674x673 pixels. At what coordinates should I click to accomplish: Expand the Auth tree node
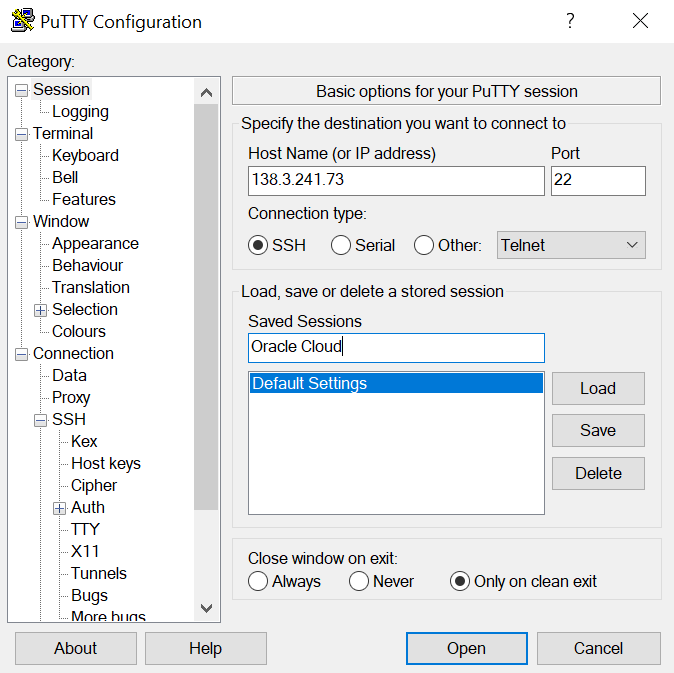click(x=60, y=508)
